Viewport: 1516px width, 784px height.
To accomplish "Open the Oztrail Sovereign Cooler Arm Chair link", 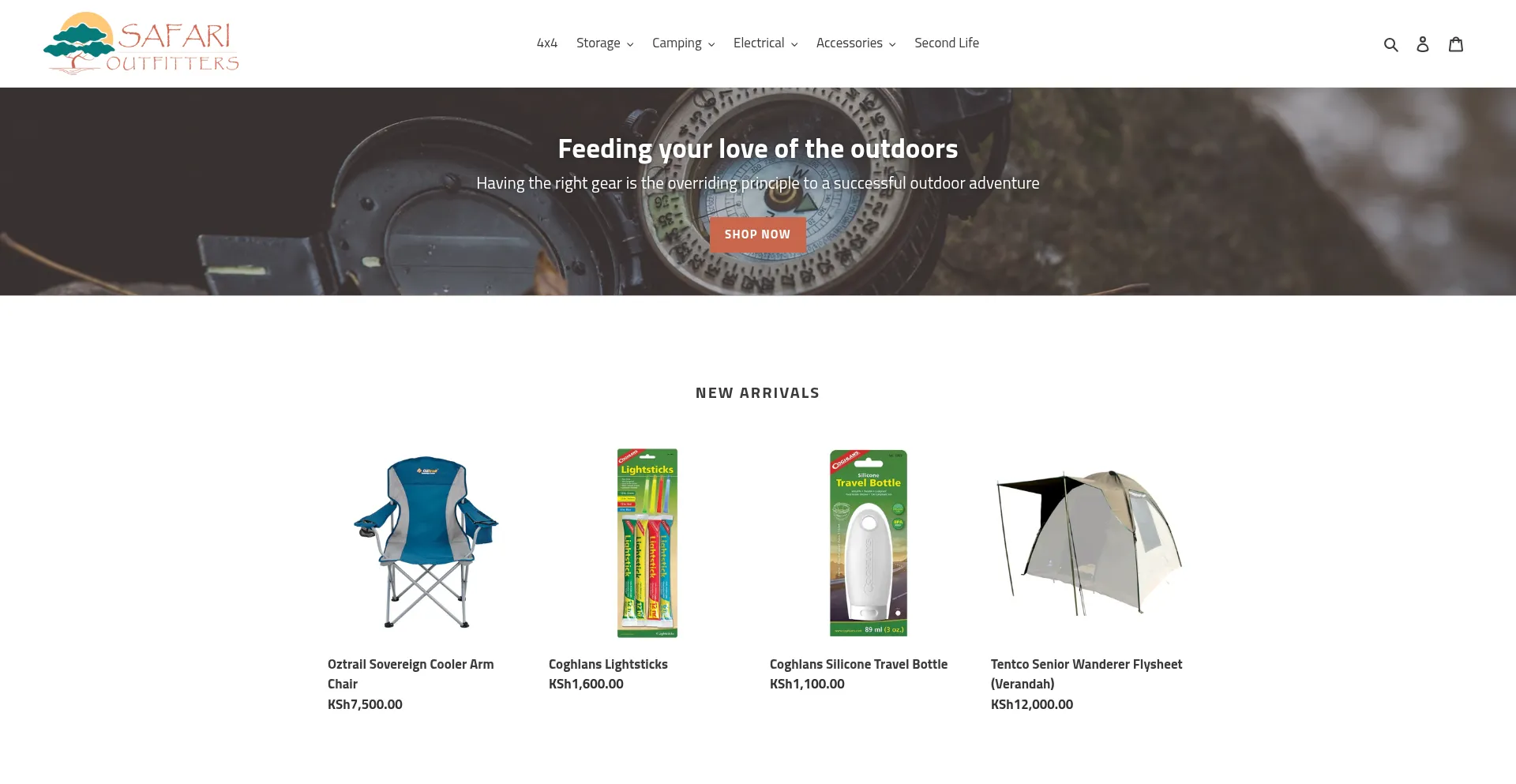I will click(x=411, y=674).
